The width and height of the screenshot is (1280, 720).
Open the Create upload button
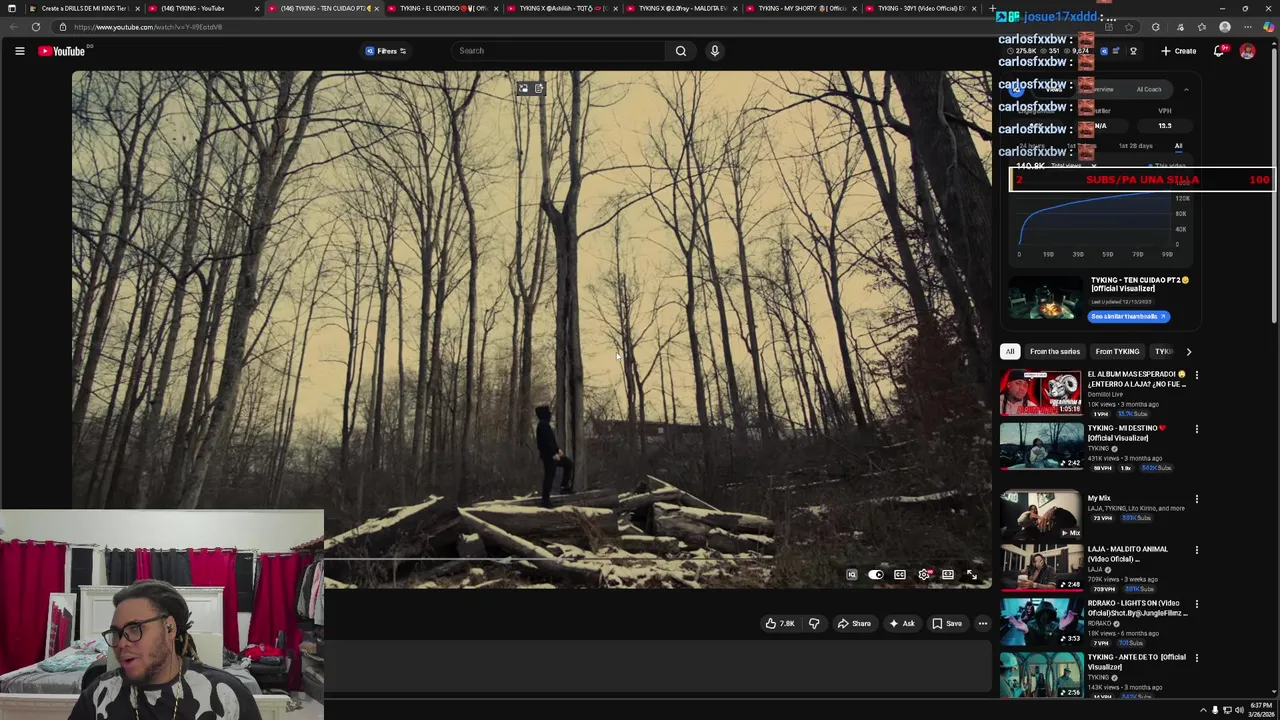coord(1178,51)
